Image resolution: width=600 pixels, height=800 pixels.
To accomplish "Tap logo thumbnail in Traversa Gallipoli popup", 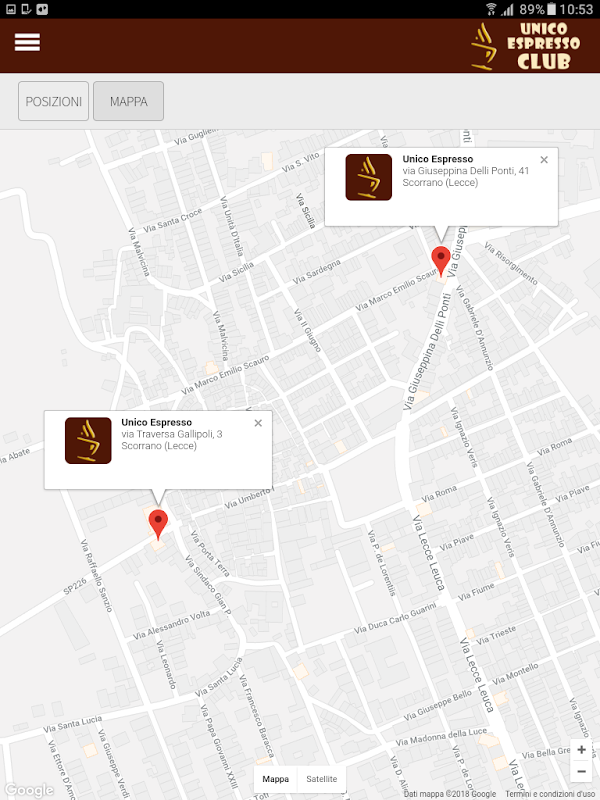I will pos(88,440).
